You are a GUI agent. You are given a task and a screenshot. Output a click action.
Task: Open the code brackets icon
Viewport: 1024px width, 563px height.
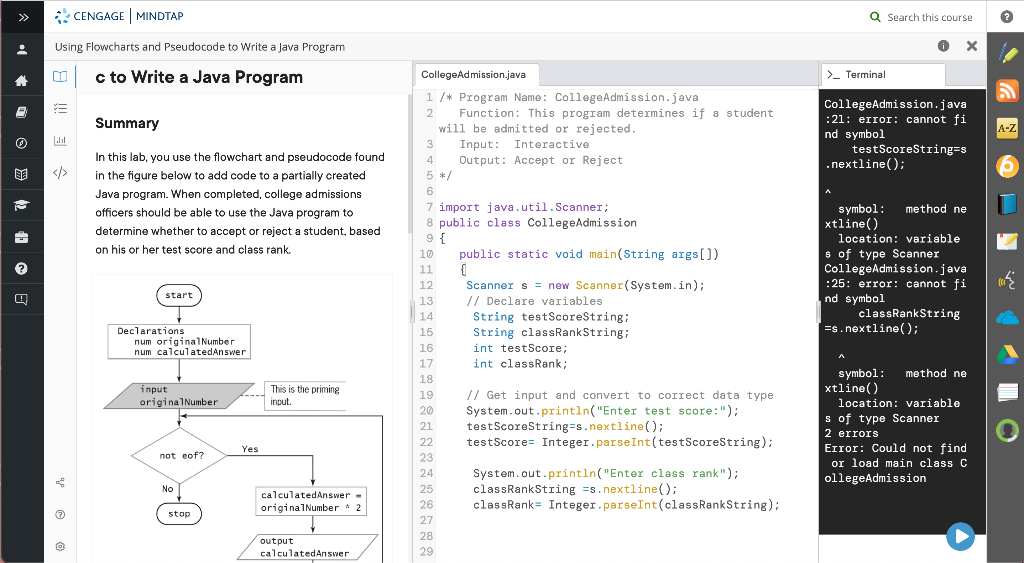point(60,172)
